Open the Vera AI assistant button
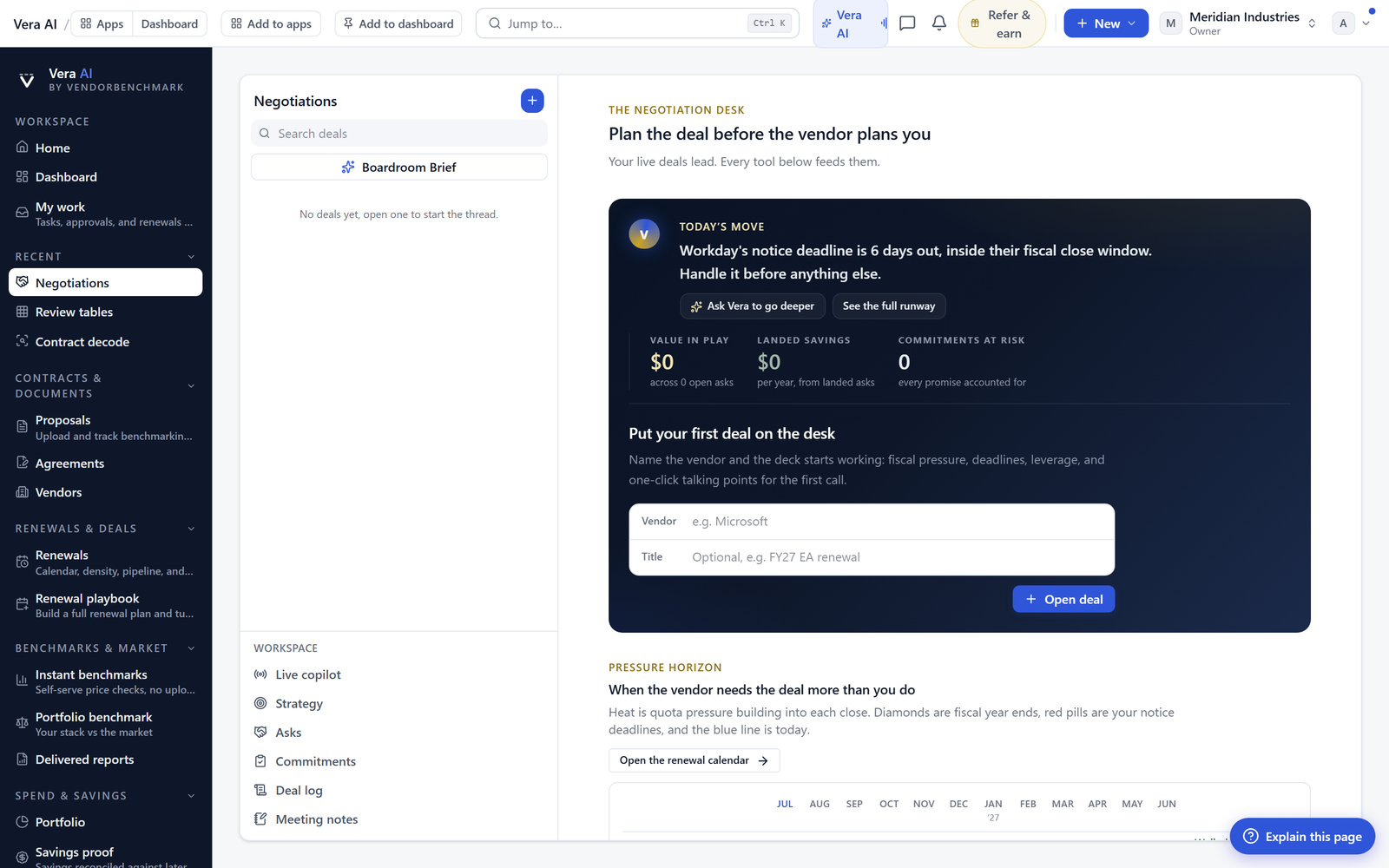This screenshot has height=868, width=1389. pyautogui.click(x=851, y=23)
